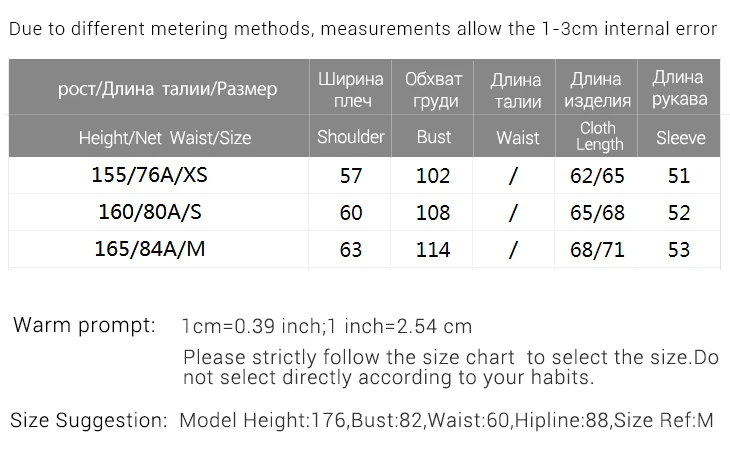Click shoulder value 60 for size S

click(x=351, y=213)
